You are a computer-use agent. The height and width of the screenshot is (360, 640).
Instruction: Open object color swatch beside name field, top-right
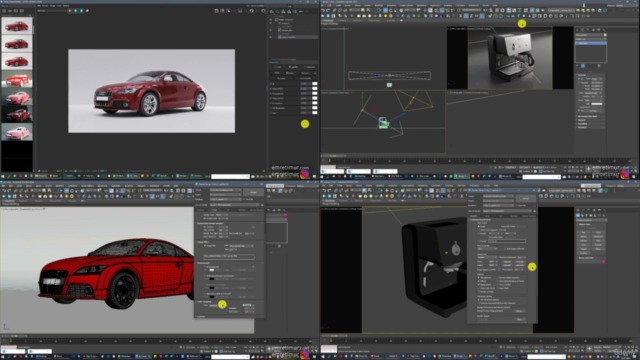[x=605, y=35]
